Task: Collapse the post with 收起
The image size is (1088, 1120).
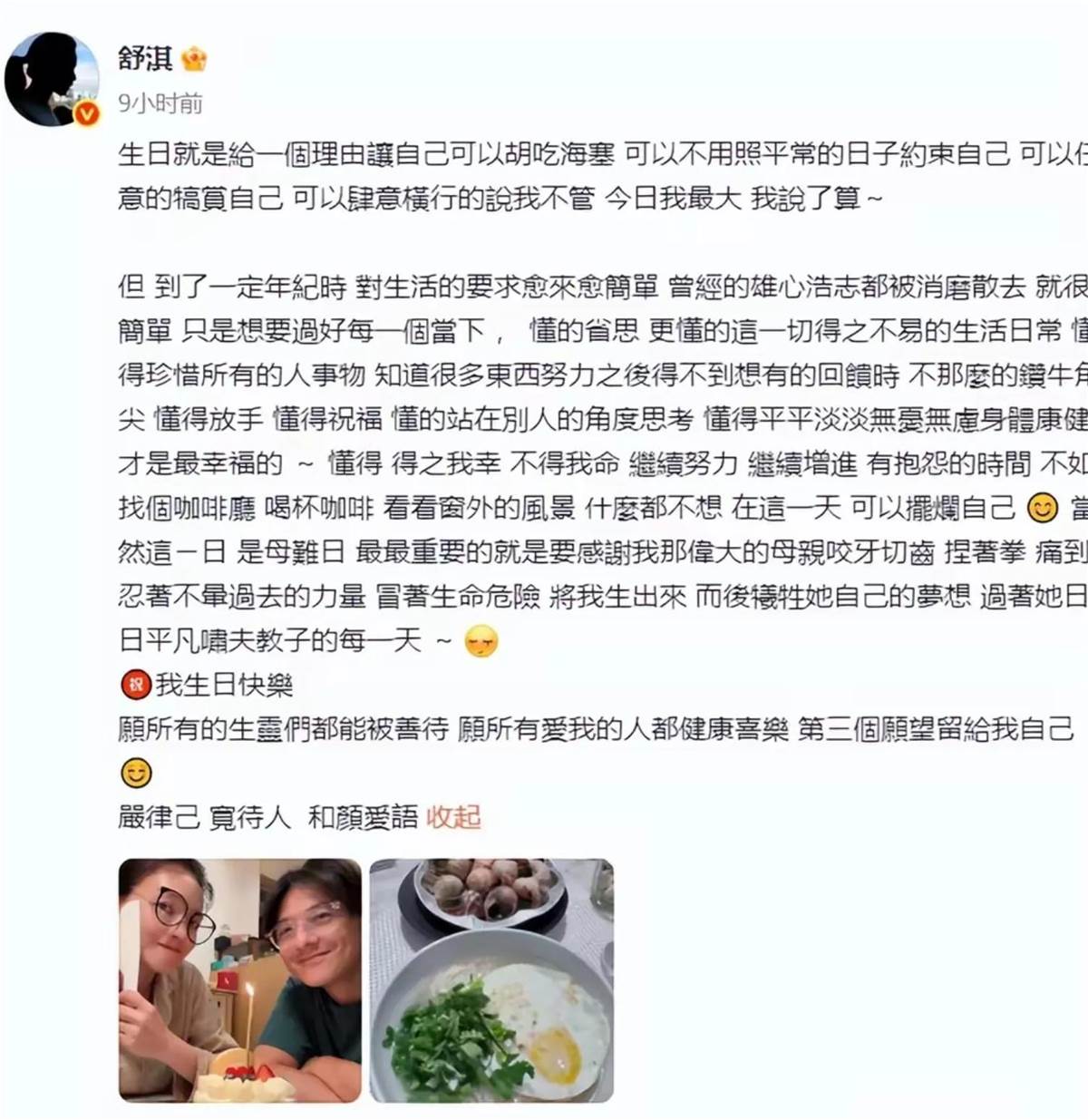Action: click(x=453, y=817)
